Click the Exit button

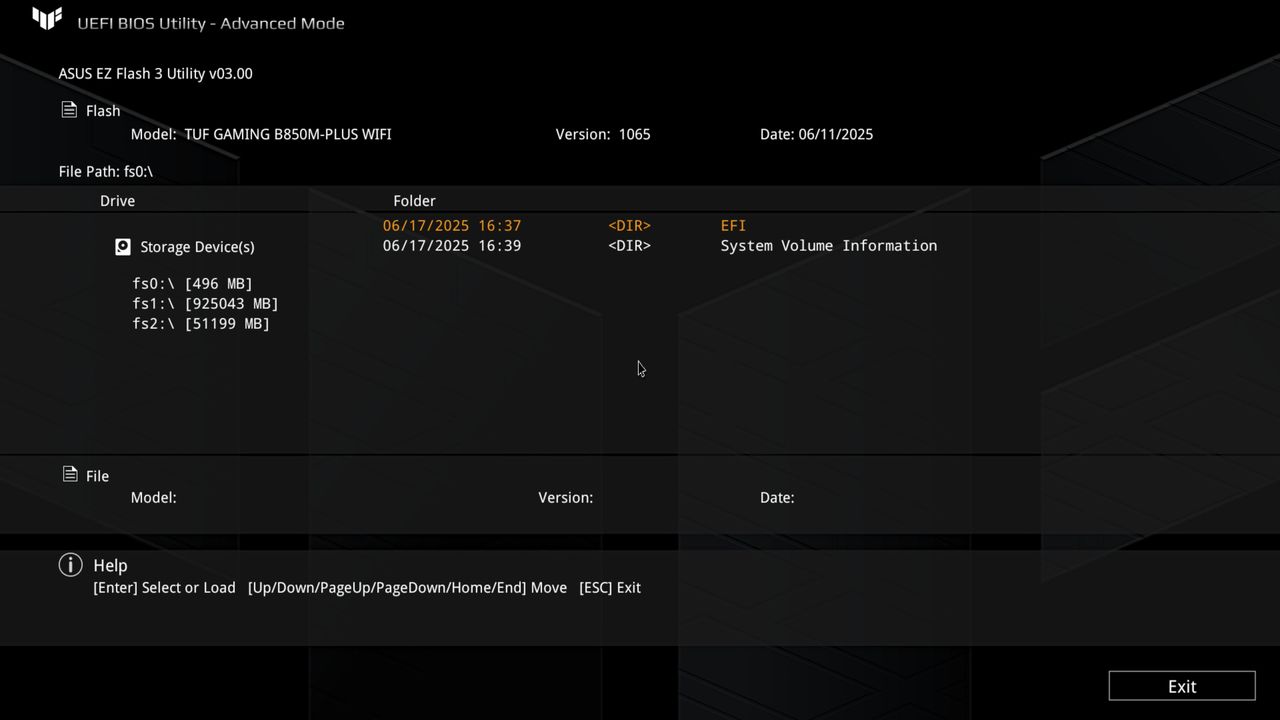tap(1181, 686)
